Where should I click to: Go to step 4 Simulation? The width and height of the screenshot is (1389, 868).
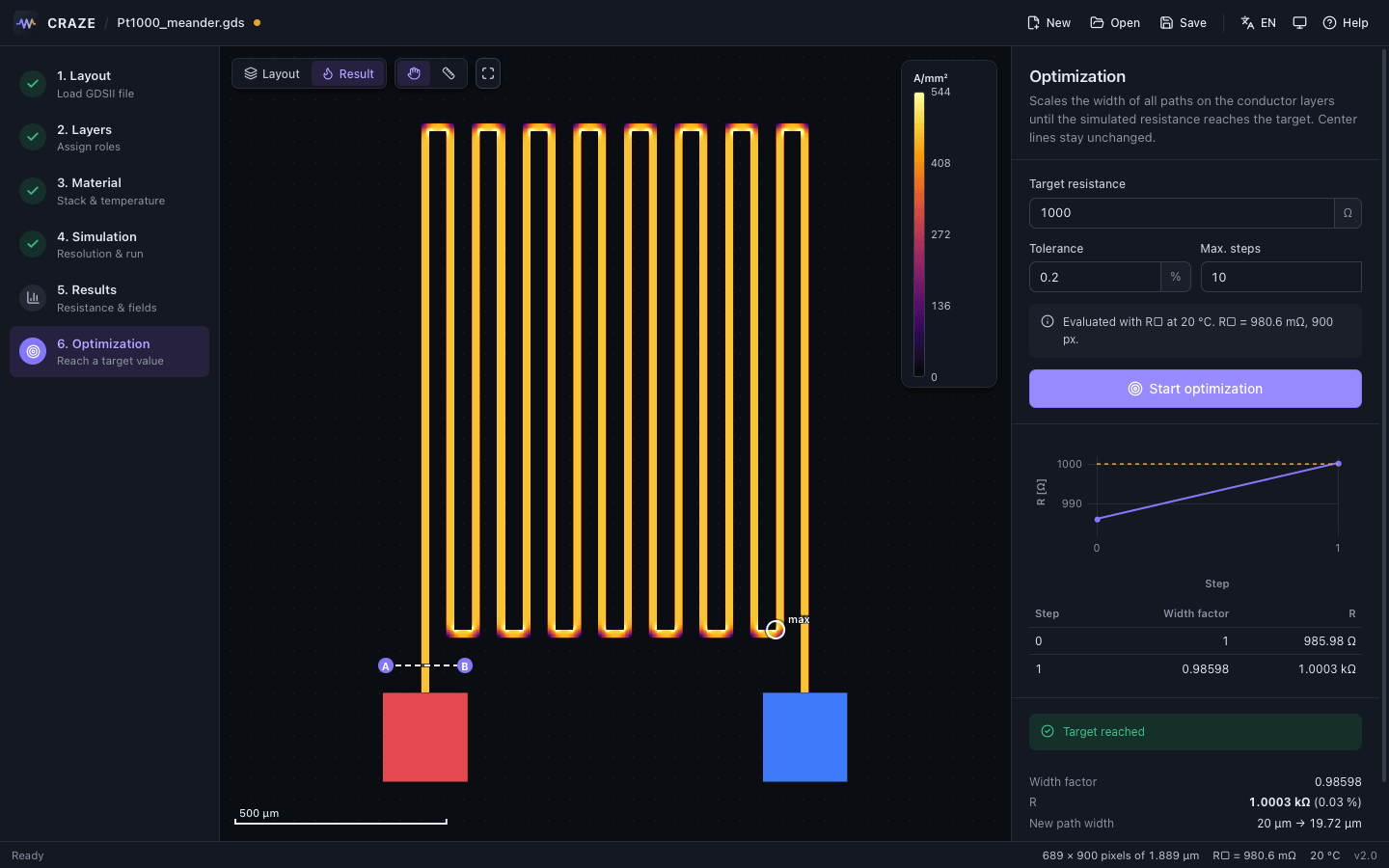pos(109,244)
